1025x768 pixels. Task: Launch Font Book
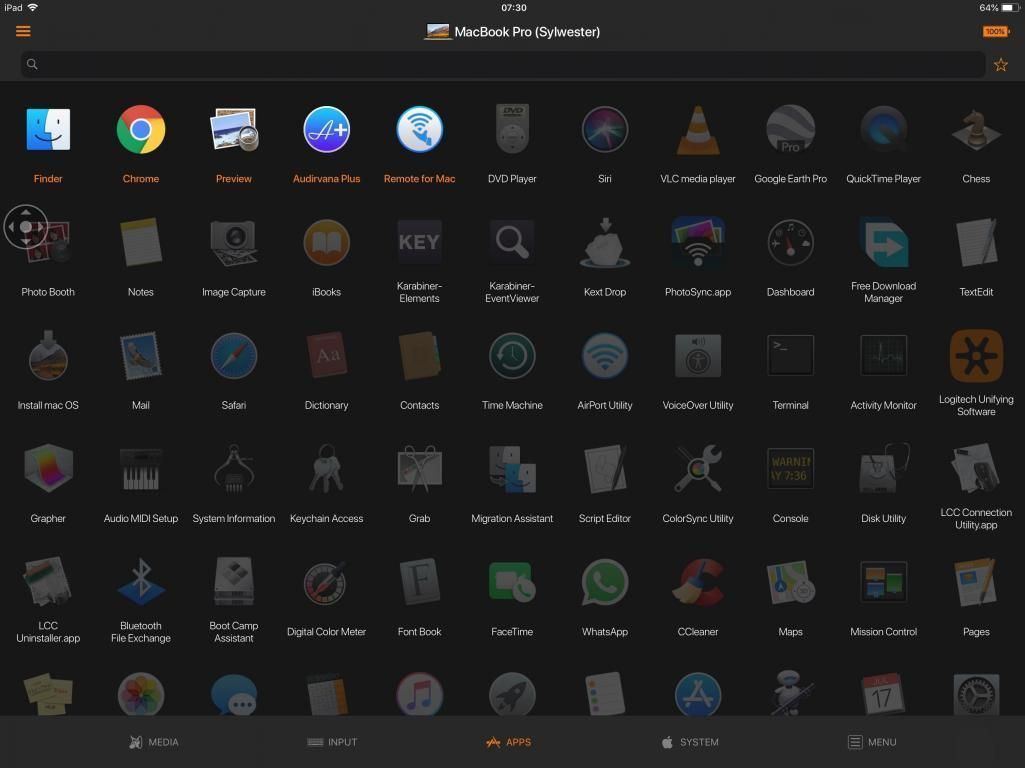(419, 582)
